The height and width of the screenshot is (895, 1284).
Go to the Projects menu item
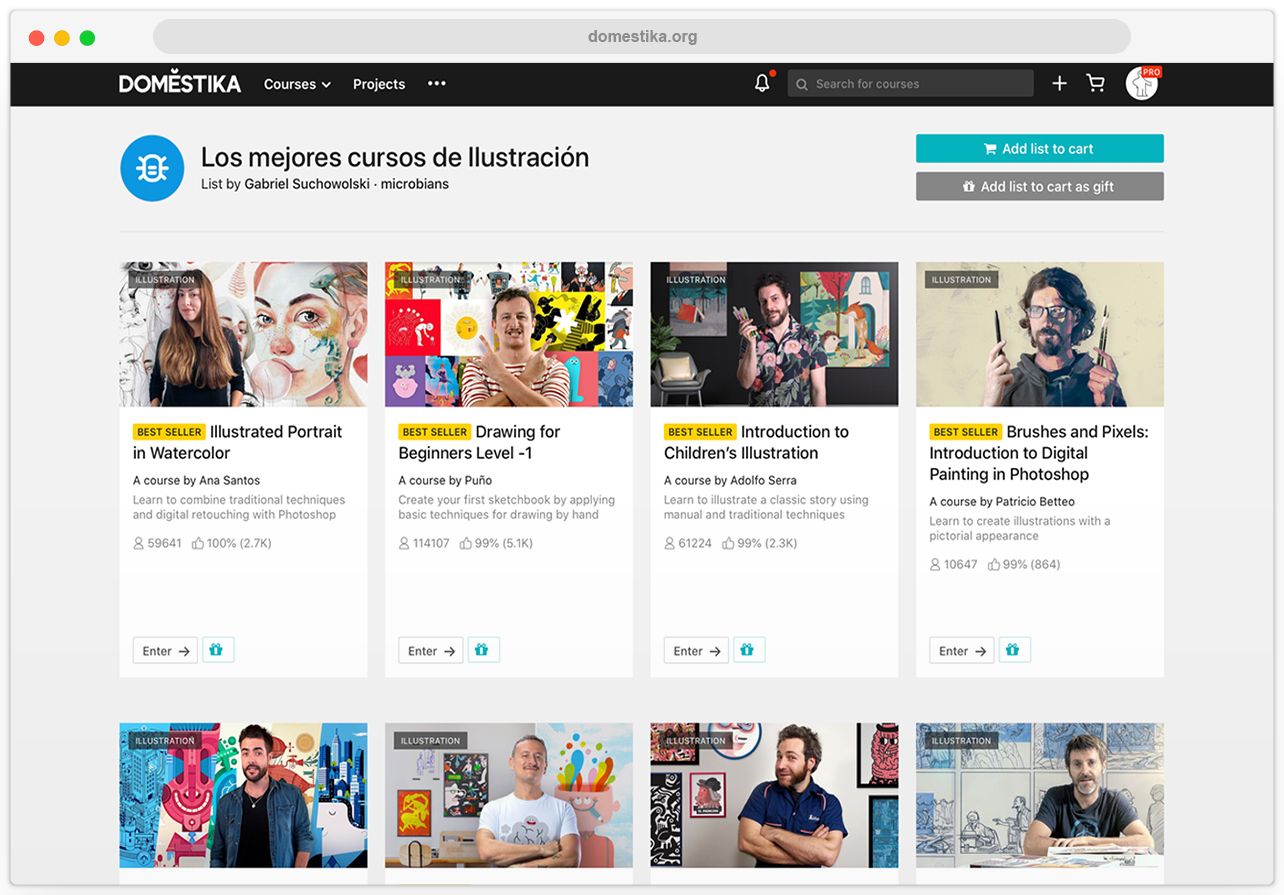[379, 84]
